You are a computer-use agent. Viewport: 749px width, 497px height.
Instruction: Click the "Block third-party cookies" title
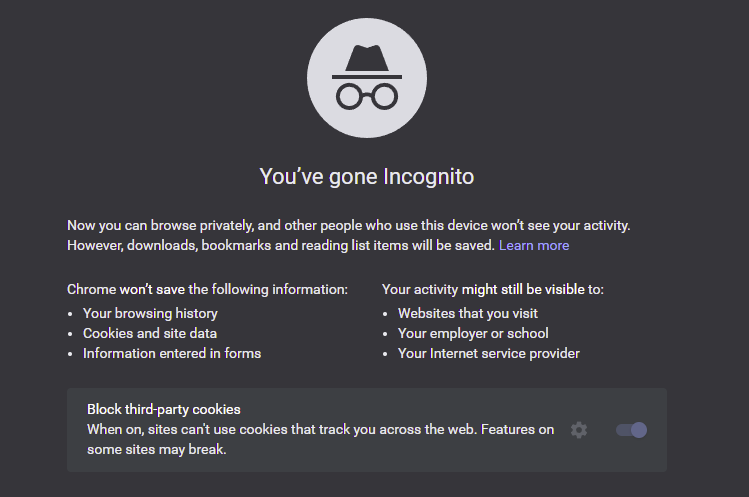coord(163,410)
